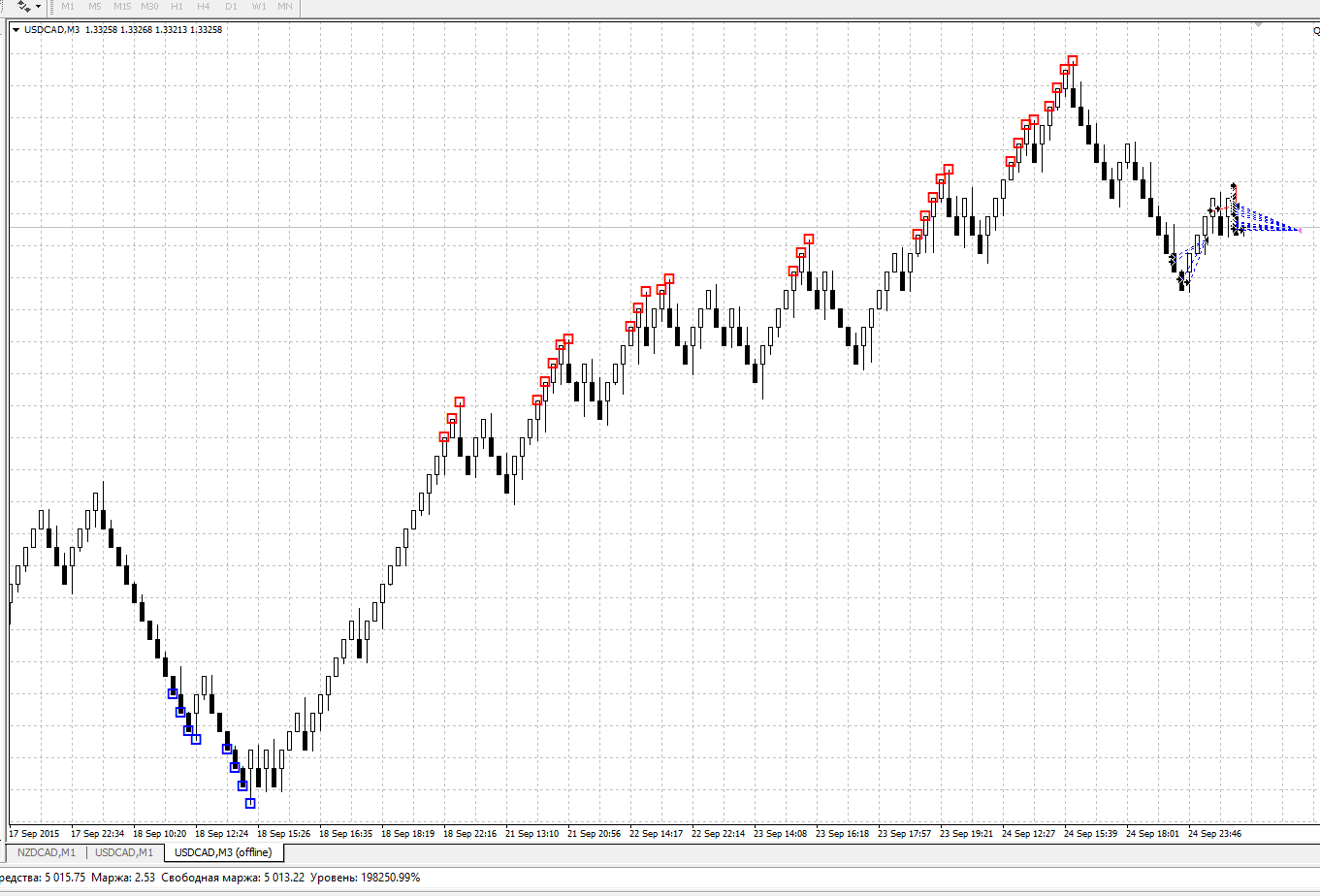Screen dimensions: 1320x896
Task: Click the 22 Sep 22:14 time label
Action: pyautogui.click(x=719, y=833)
